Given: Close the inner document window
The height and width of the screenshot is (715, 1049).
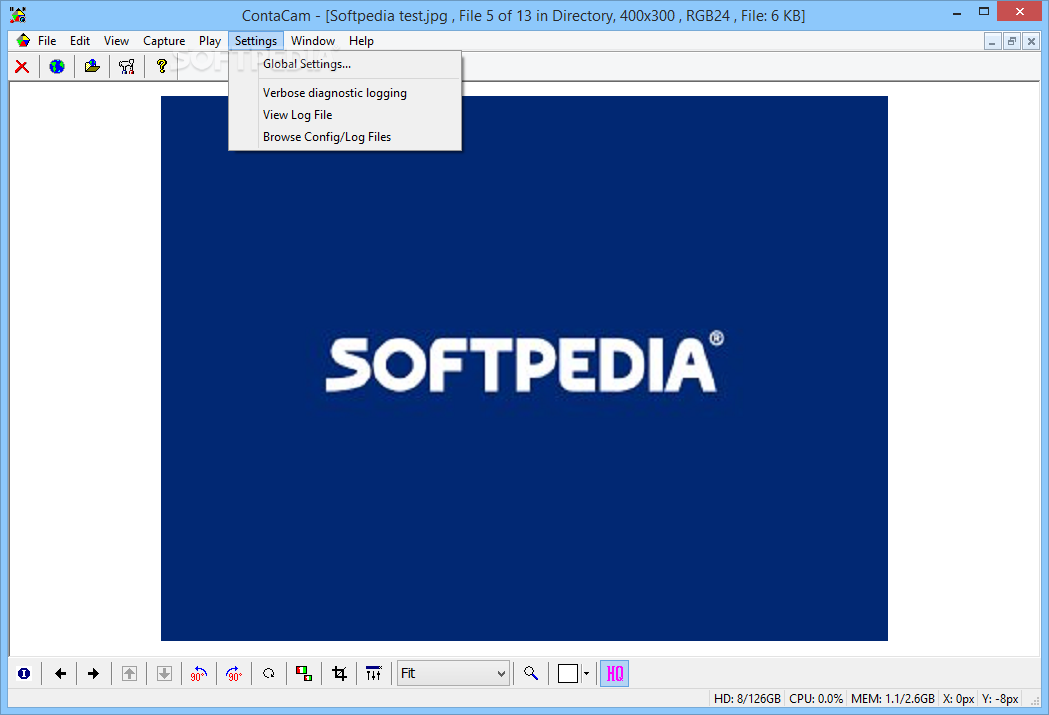Looking at the screenshot, I should pos(1032,41).
